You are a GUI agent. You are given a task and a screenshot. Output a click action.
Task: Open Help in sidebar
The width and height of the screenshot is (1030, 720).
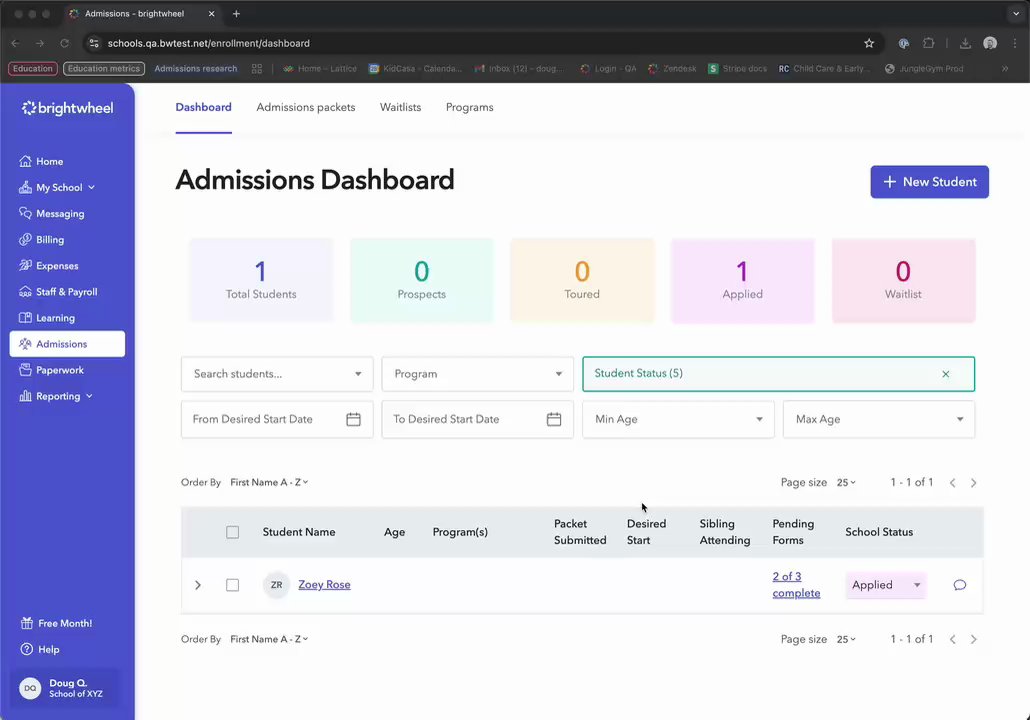click(x=40, y=649)
